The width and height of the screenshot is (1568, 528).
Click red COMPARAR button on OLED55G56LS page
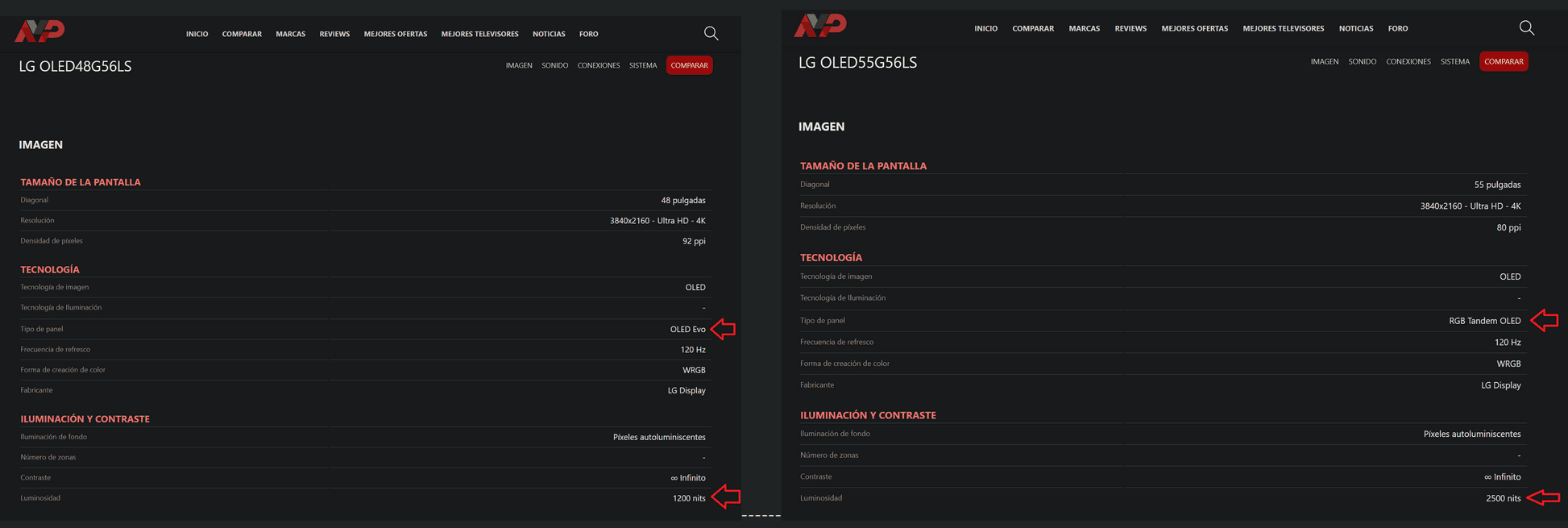[x=1504, y=61]
